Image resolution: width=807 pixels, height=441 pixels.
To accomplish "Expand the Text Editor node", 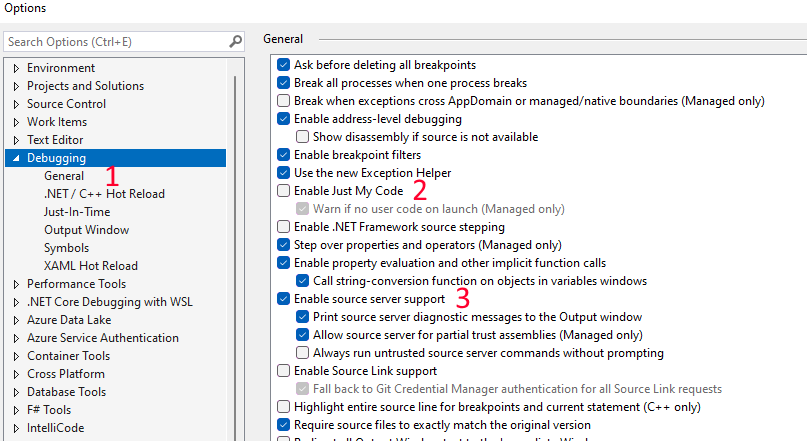I will pos(16,140).
